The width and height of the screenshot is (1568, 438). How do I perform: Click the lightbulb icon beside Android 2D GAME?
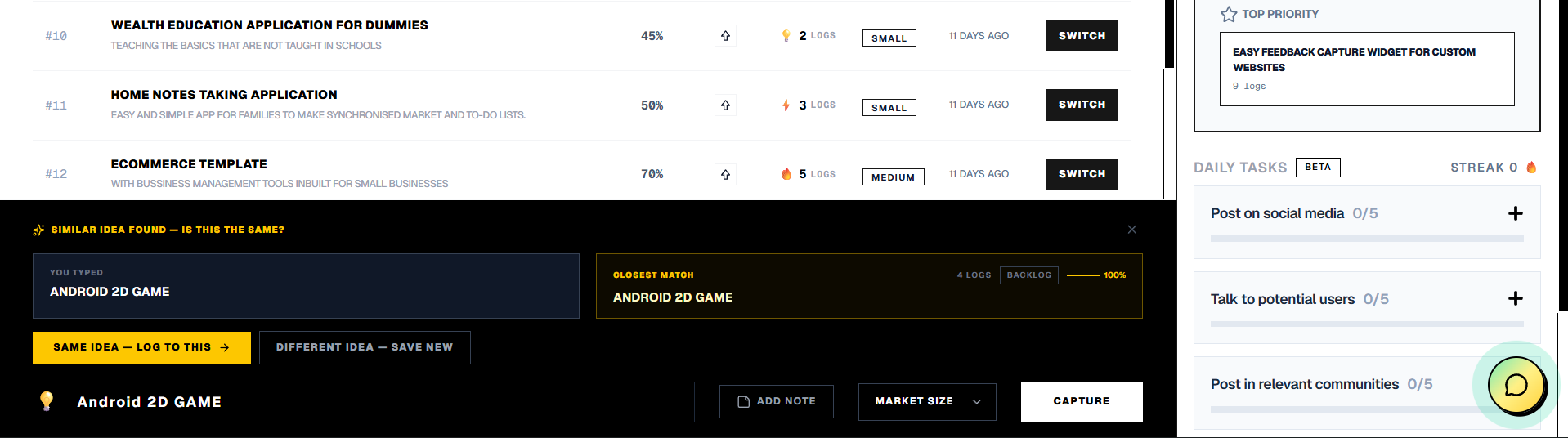(x=47, y=401)
